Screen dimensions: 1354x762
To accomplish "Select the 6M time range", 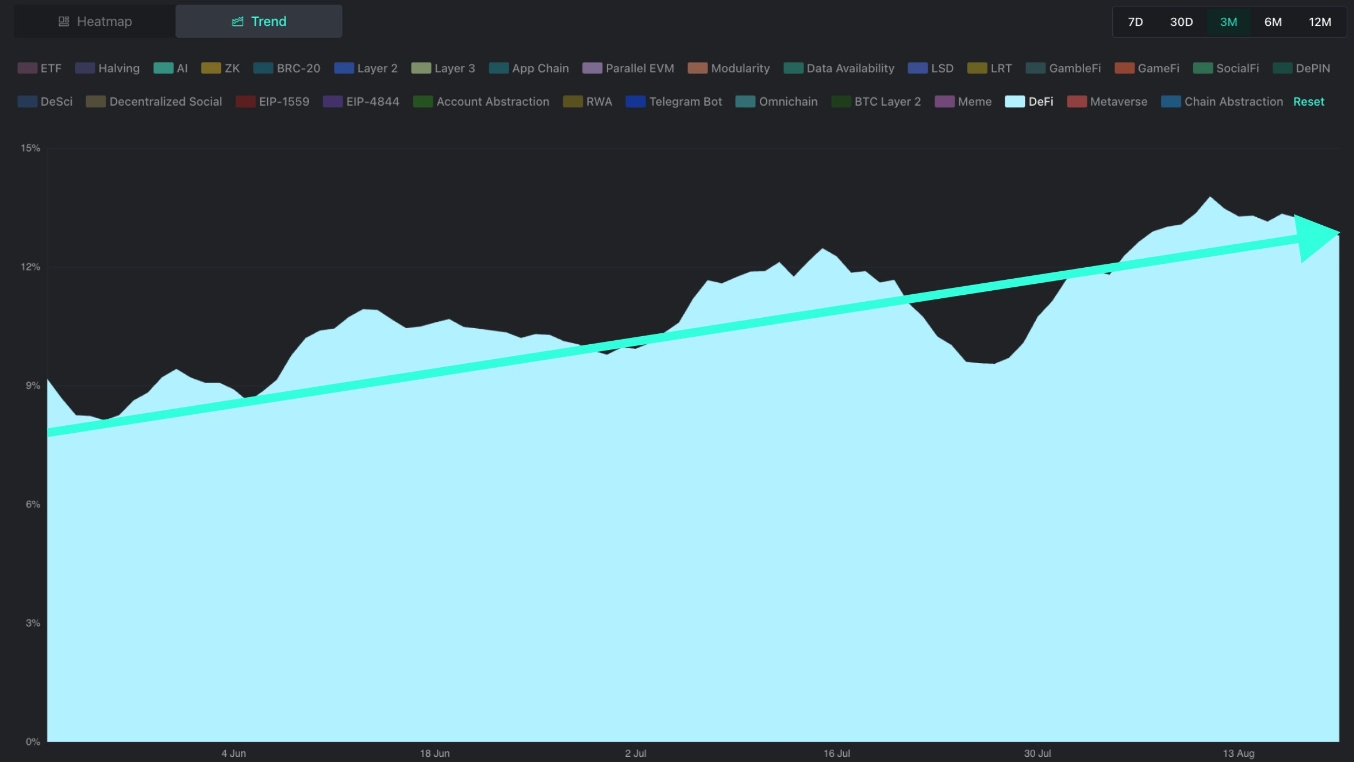I will click(x=1272, y=22).
